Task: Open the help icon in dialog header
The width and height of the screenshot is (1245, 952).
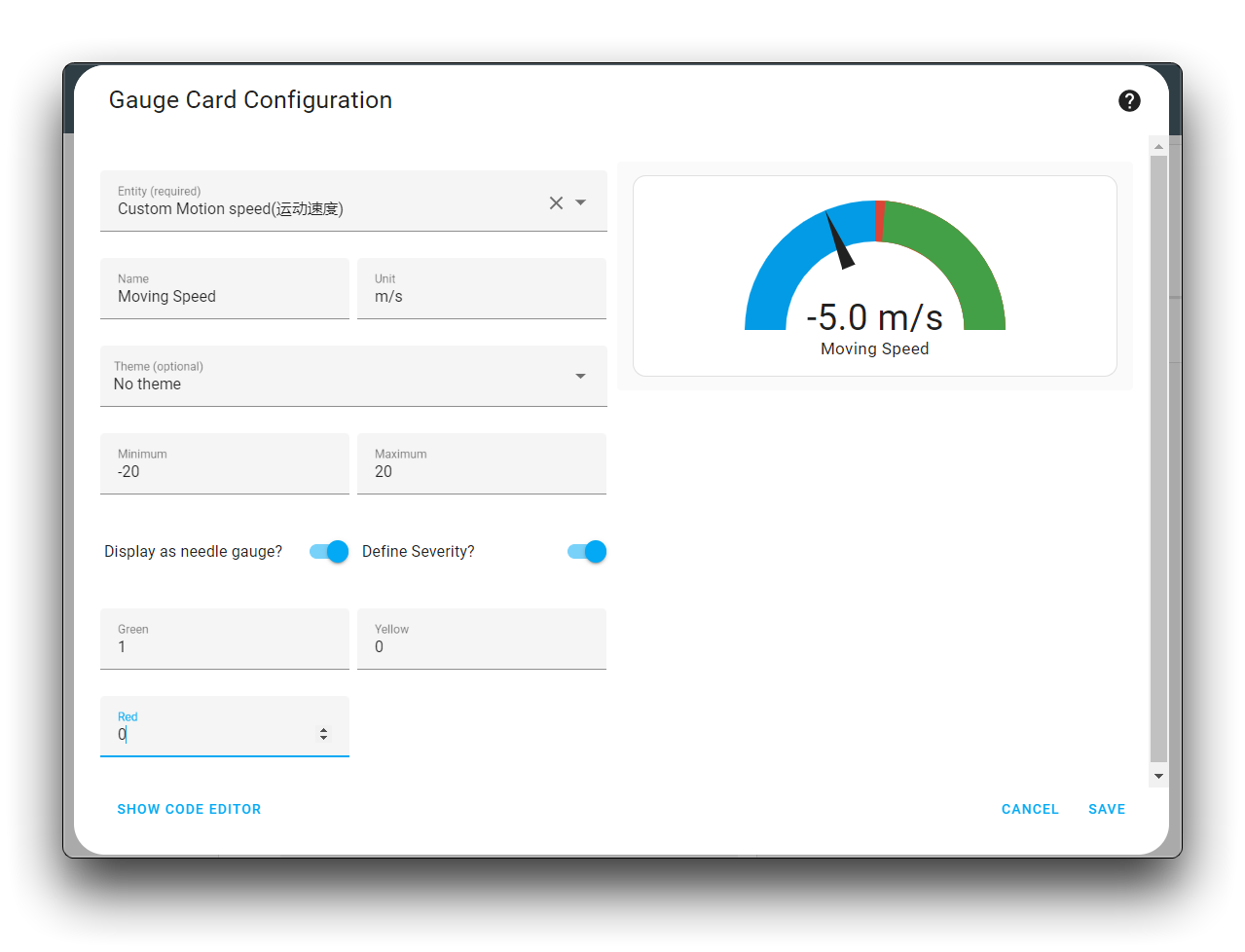Action: [x=1129, y=100]
